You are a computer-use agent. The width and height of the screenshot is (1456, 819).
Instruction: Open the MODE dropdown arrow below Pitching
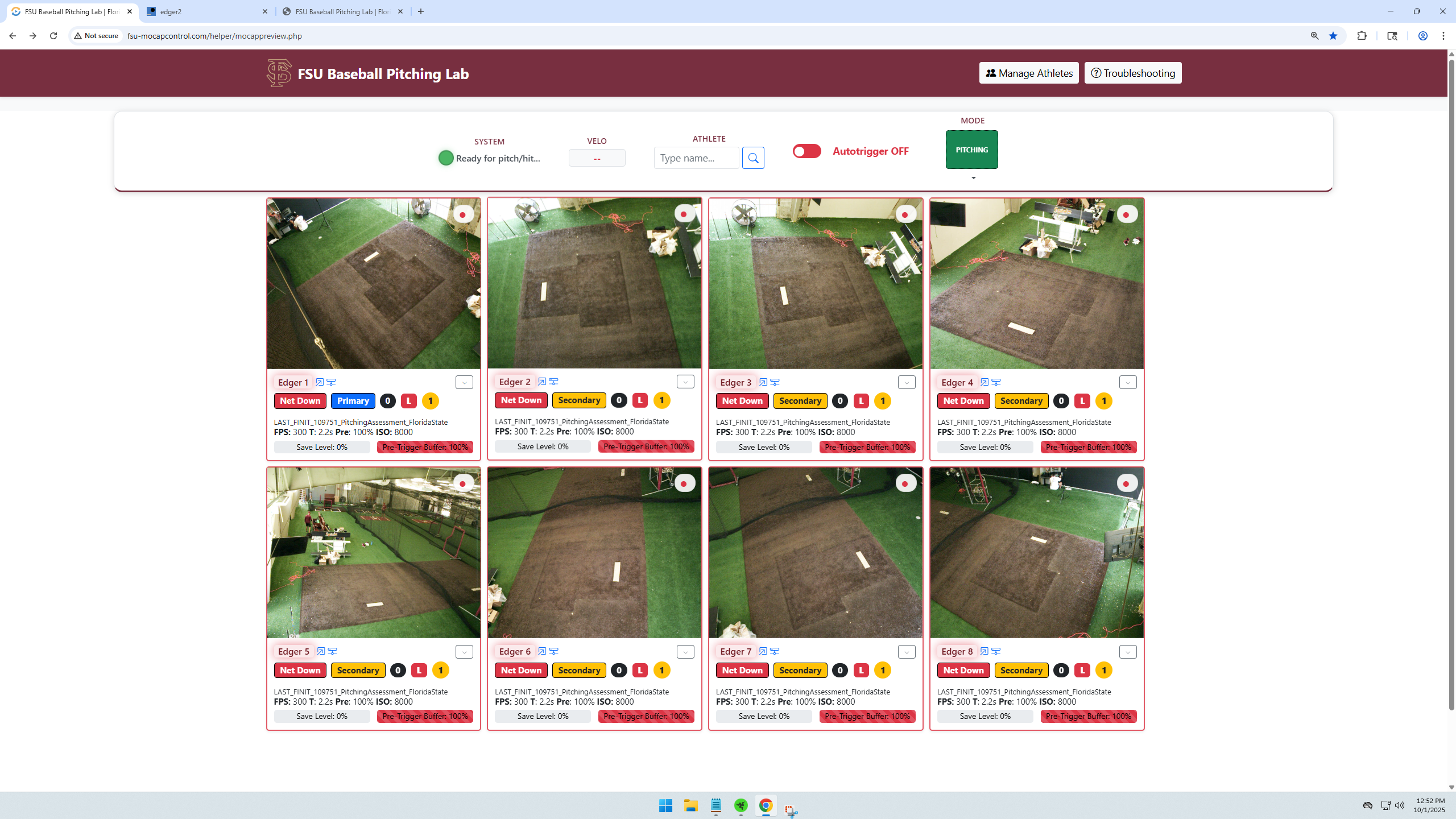point(973,178)
